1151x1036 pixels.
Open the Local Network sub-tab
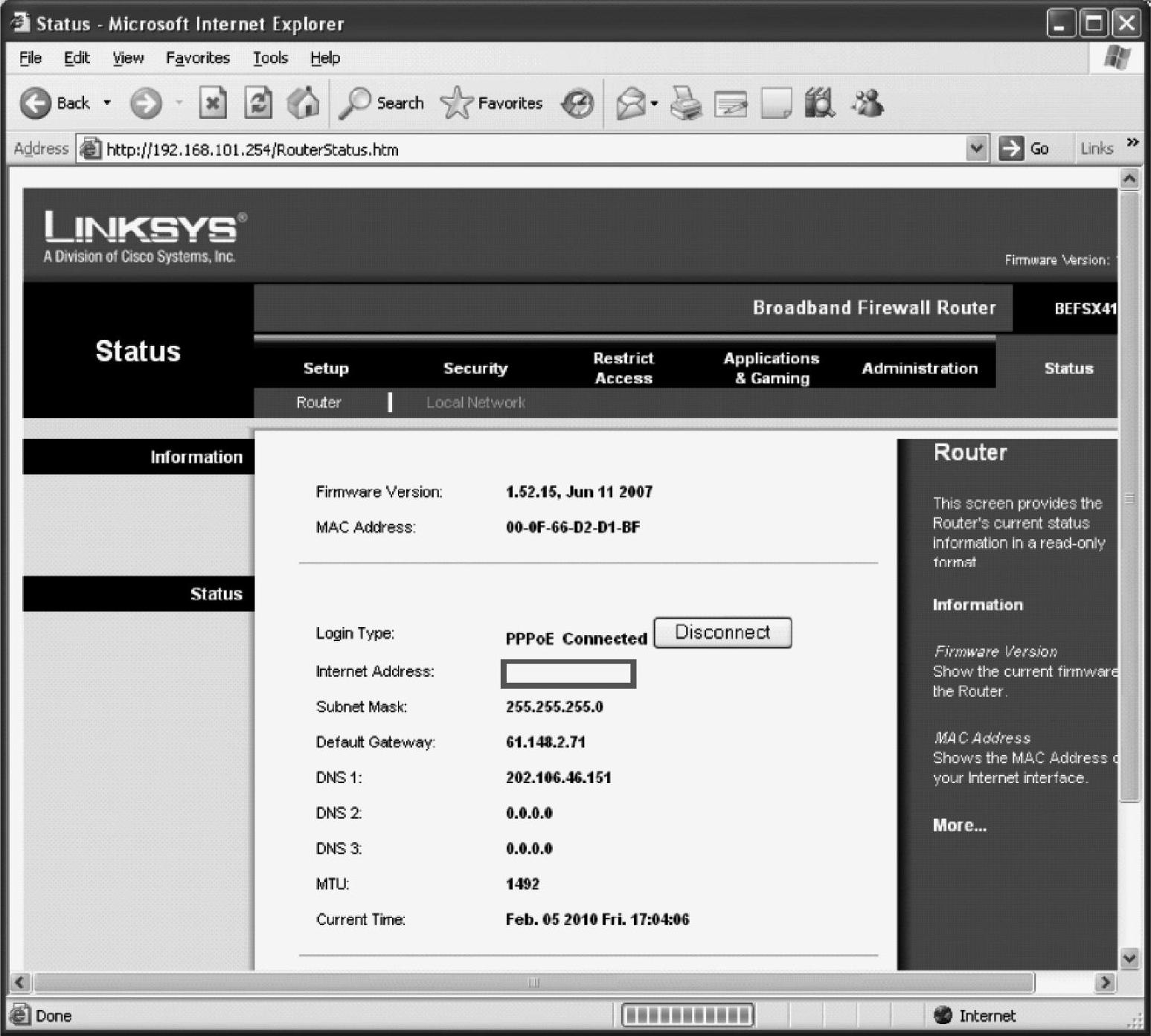click(x=475, y=402)
